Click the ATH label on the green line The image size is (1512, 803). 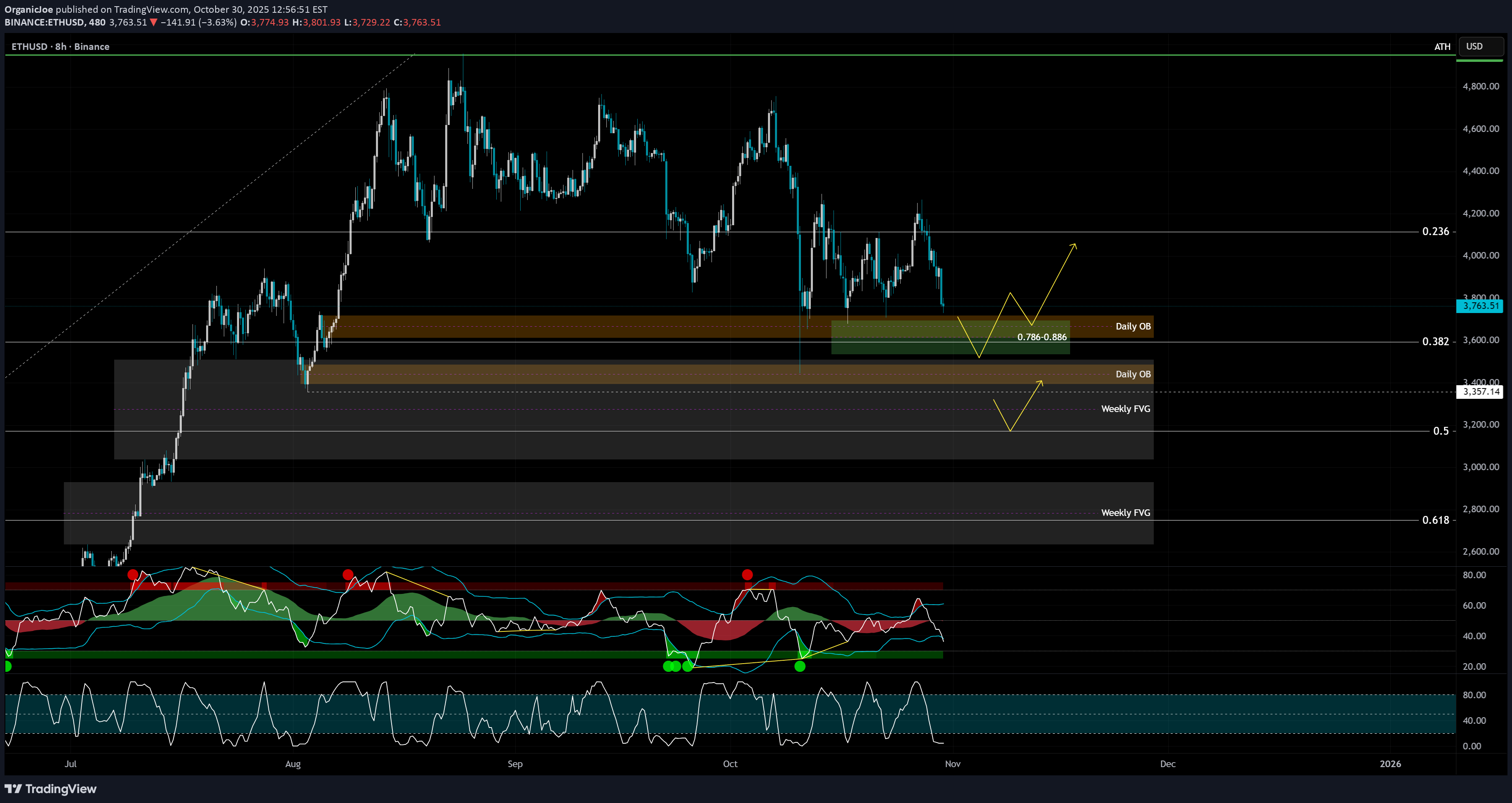(x=1442, y=47)
